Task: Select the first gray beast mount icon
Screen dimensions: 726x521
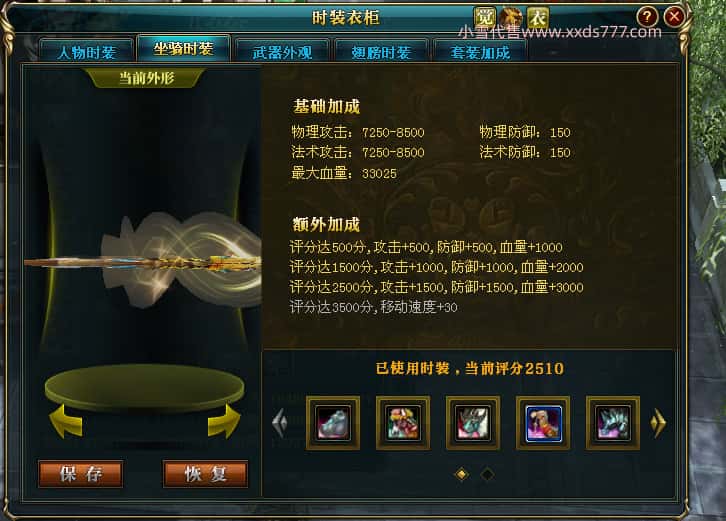Action: coord(333,423)
